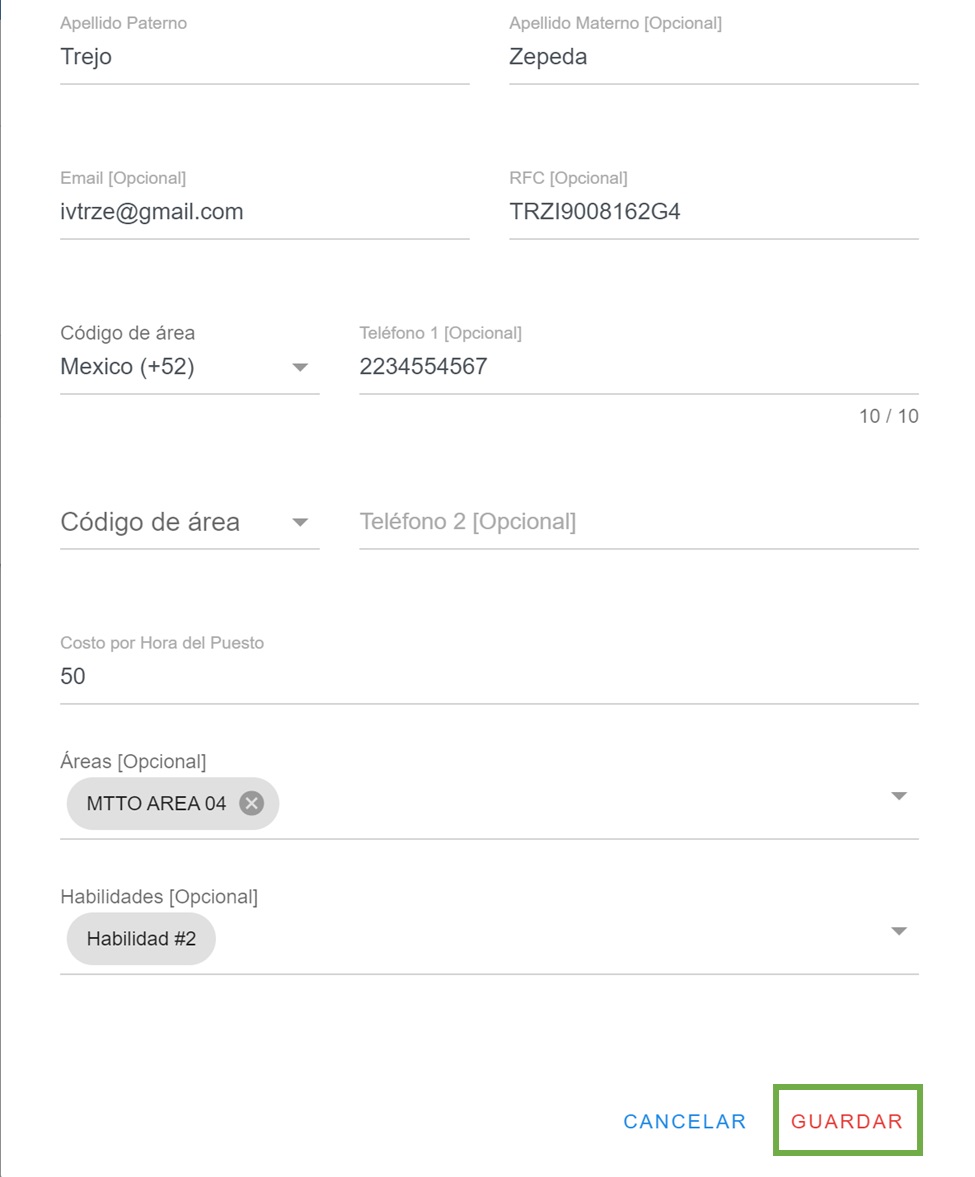Focus the Apellido Paterno field with Trejo
Screen dimensions: 975x1177
pos(264,57)
